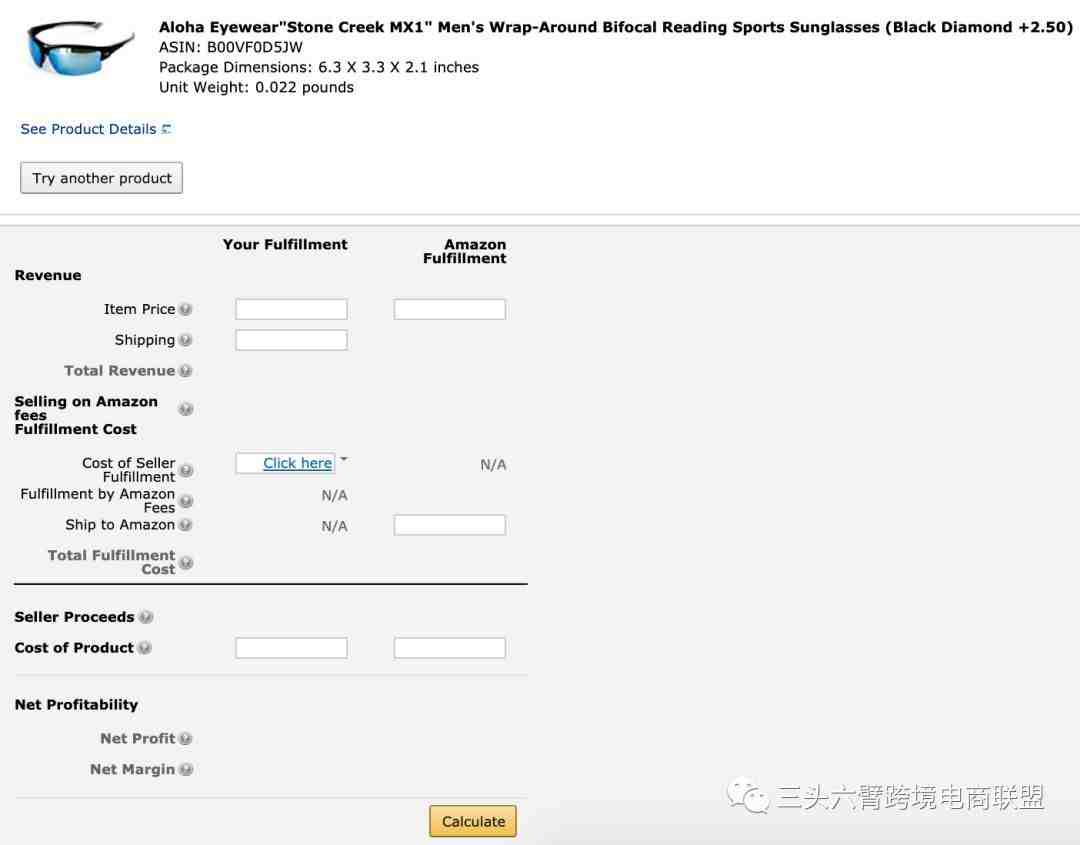
Task: Expand the arrow beside Click here
Action: pos(344,459)
